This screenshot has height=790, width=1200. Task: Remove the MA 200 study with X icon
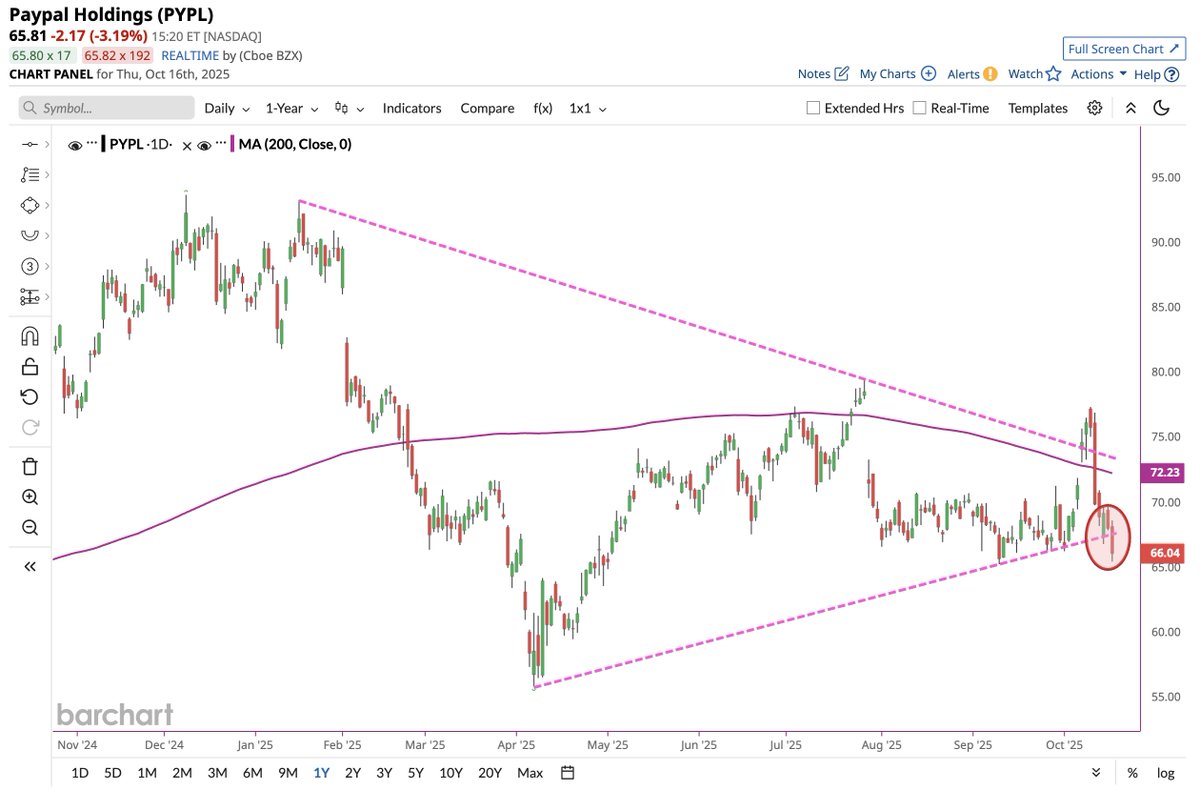(188, 145)
